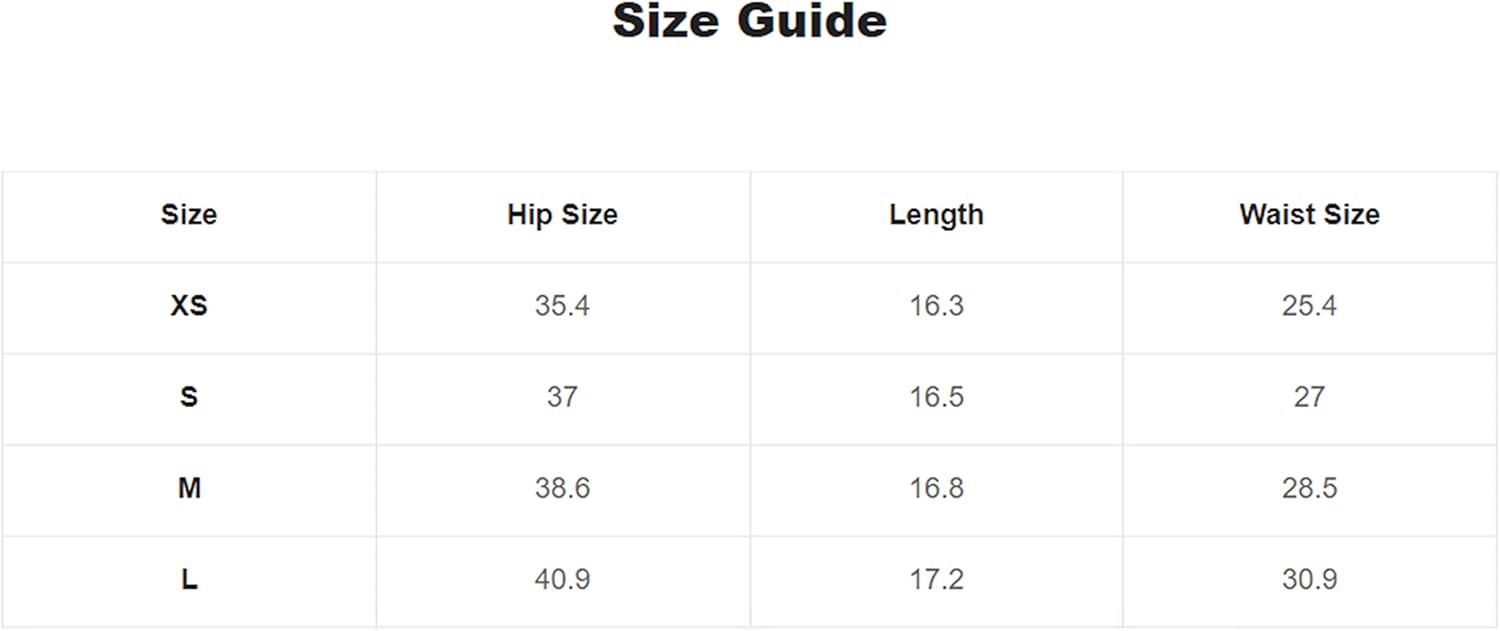Select length value 17.2
1500x631 pixels.
[x=936, y=579]
